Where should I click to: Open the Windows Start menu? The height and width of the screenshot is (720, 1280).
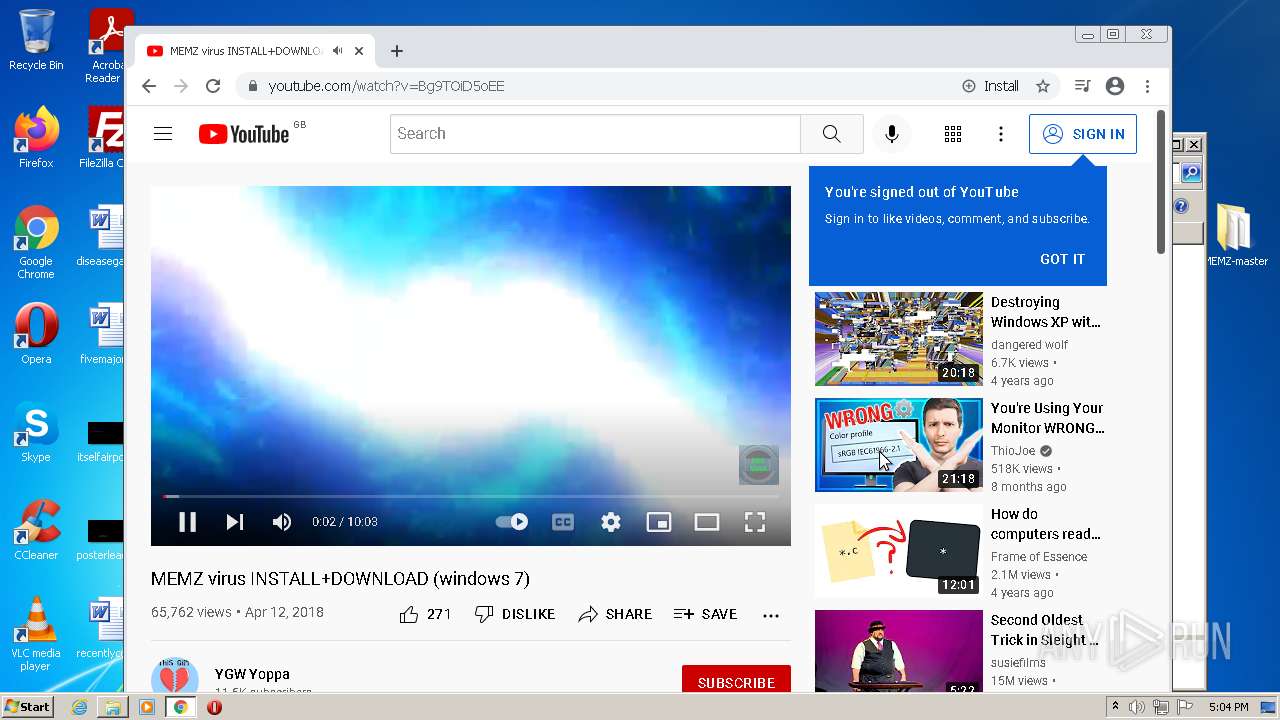(28, 707)
